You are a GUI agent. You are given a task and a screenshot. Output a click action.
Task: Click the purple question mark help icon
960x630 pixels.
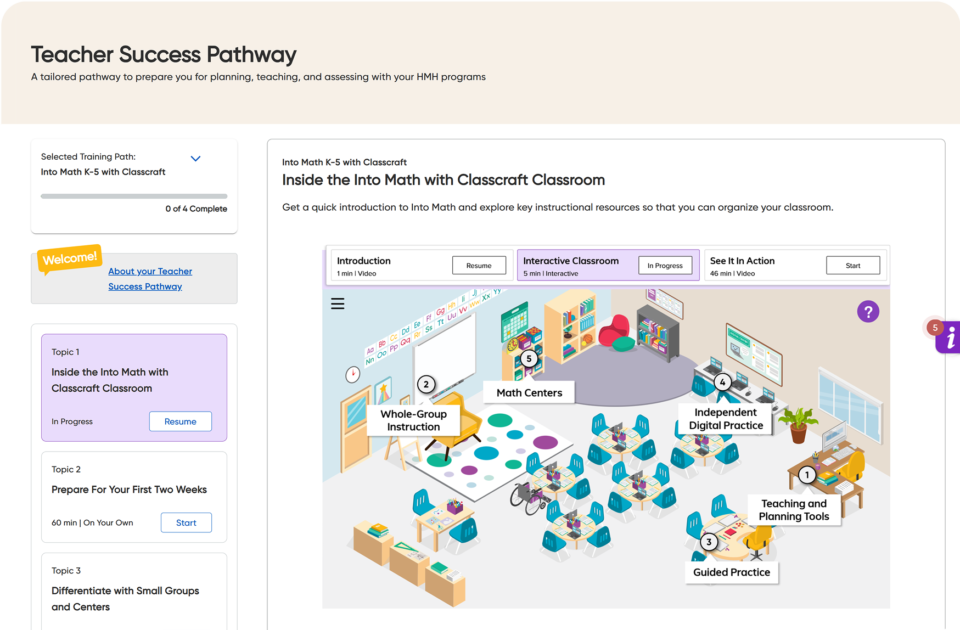868,312
